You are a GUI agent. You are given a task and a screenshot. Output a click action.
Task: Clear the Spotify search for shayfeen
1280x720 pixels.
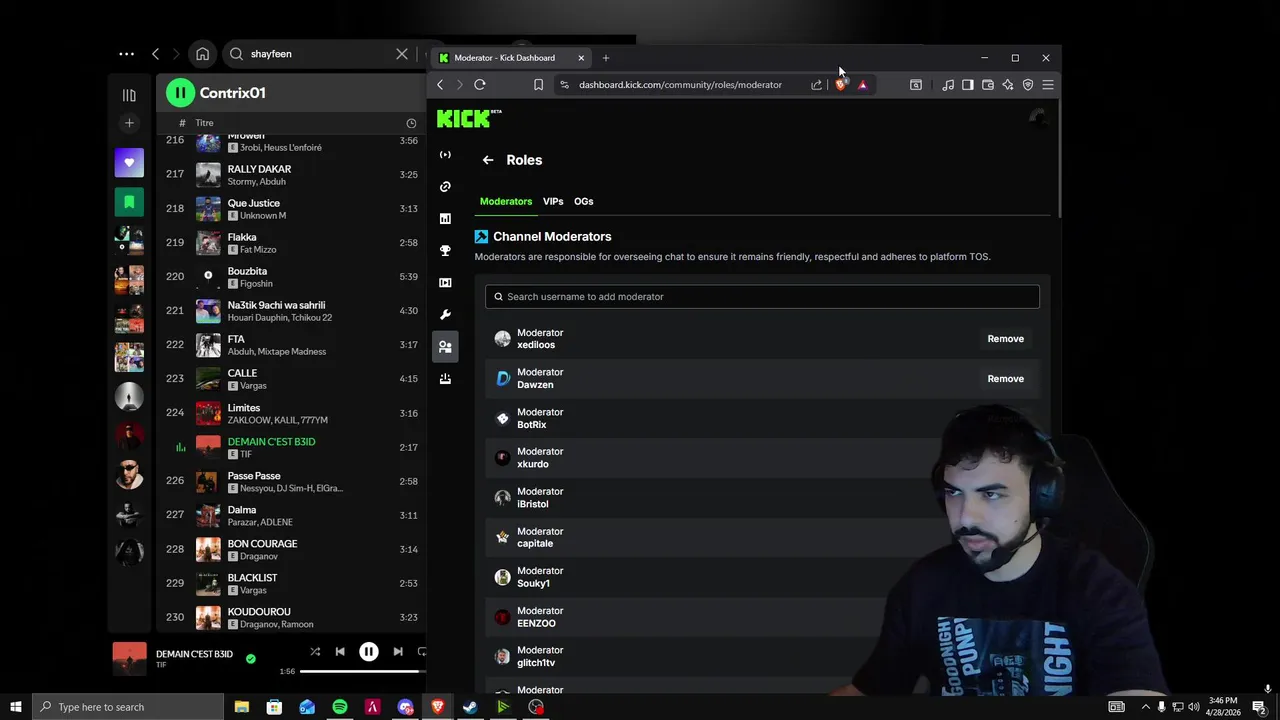402,54
